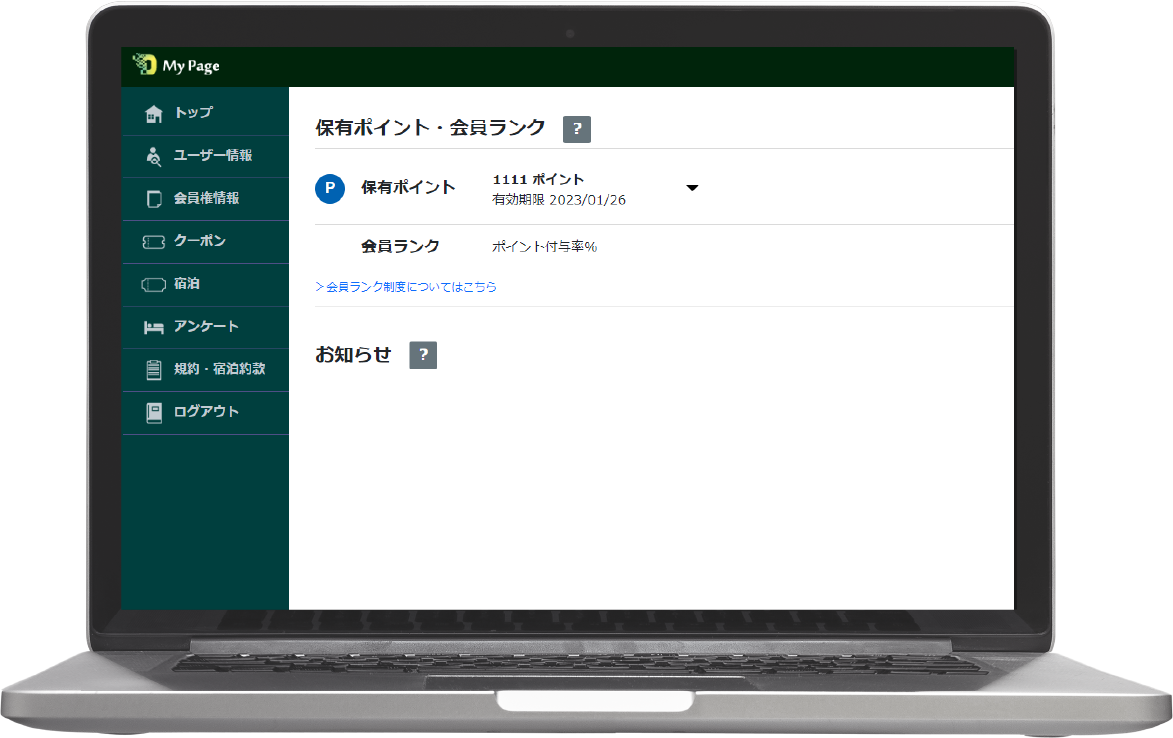
Task: Click the 会員ランク row label
Action: [400, 246]
